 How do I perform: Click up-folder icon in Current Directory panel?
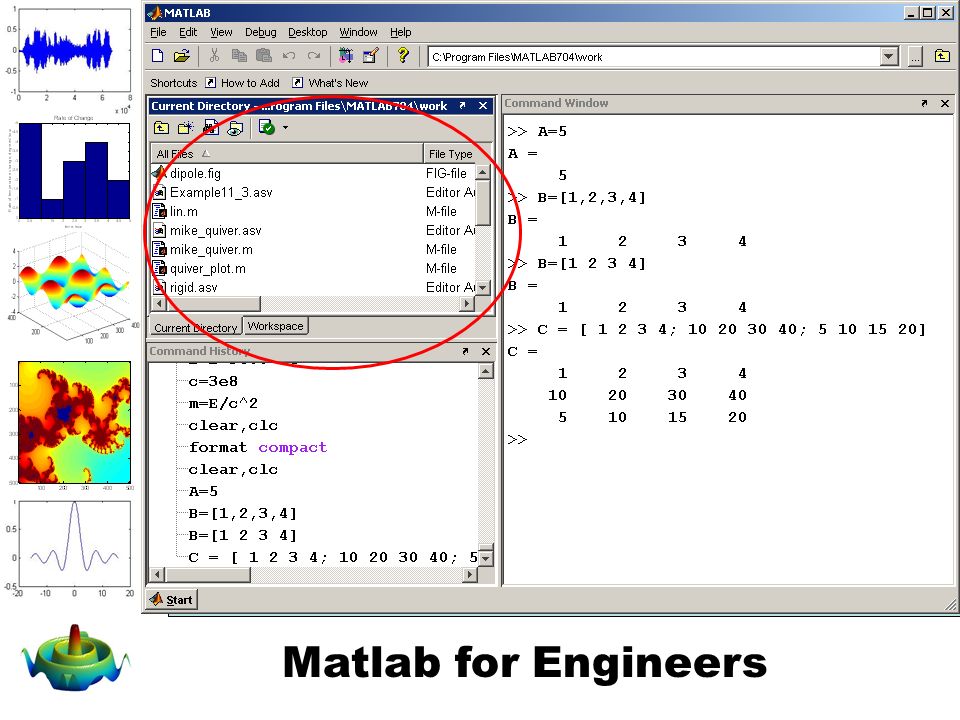point(162,127)
